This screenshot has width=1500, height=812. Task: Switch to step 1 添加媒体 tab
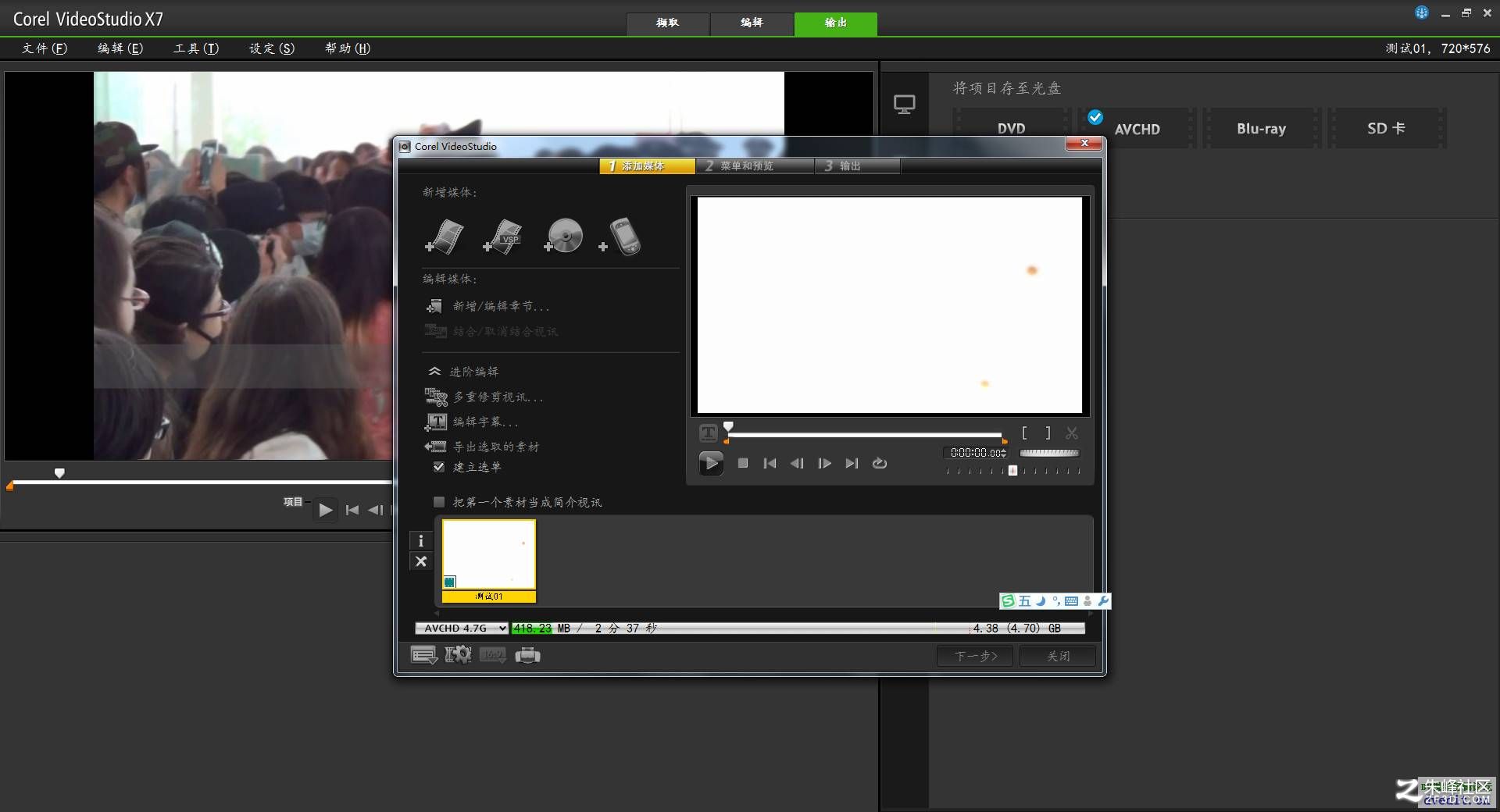648,166
